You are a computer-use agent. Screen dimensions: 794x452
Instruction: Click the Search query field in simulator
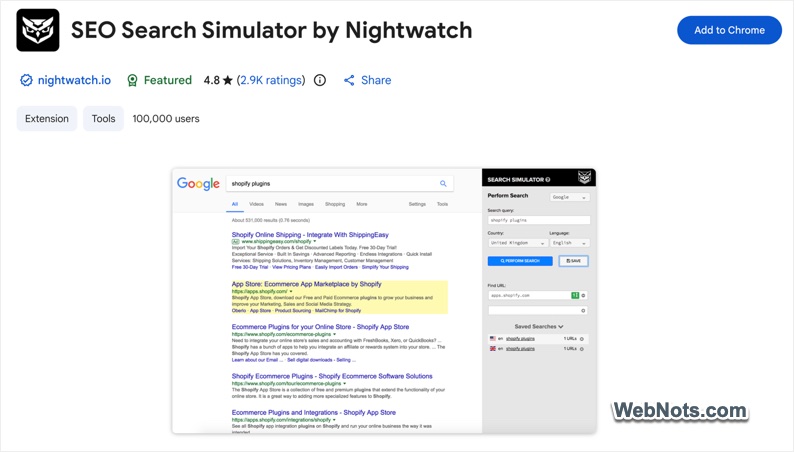539,220
